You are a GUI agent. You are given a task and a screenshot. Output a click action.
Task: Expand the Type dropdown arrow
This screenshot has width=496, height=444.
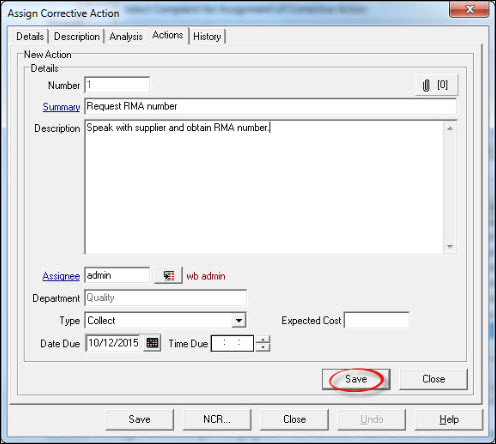[239, 321]
